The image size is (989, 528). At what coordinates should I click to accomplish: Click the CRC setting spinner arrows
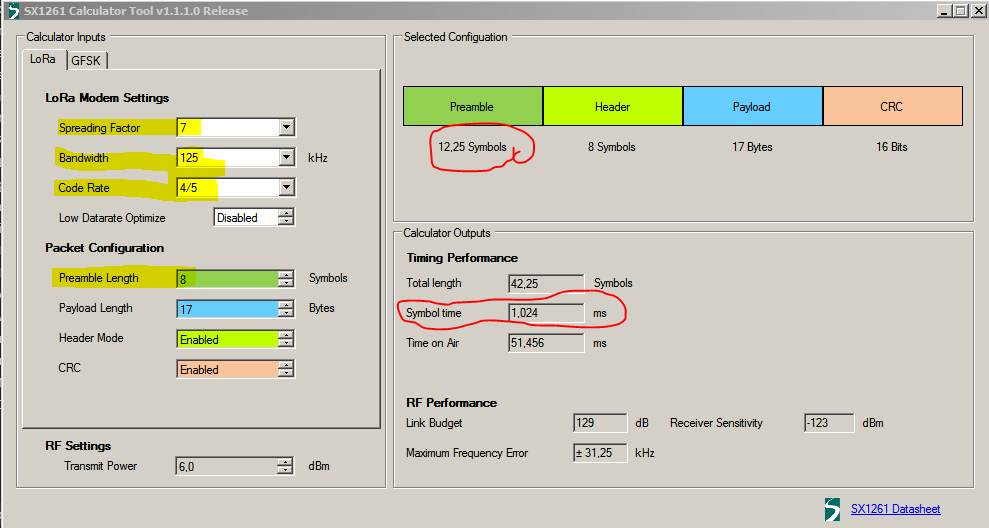286,369
